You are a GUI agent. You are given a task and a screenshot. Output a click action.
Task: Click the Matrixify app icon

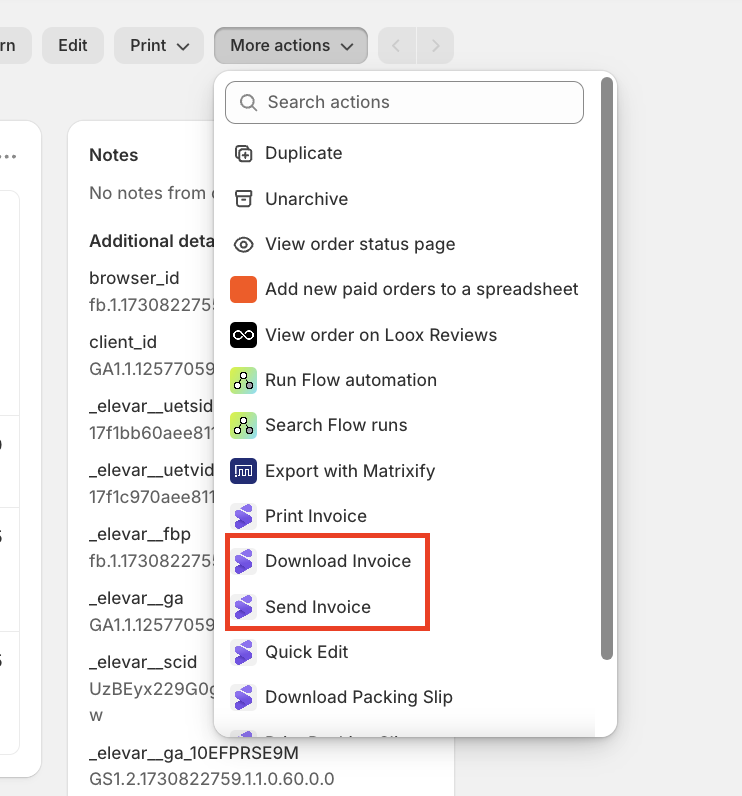(x=243, y=471)
